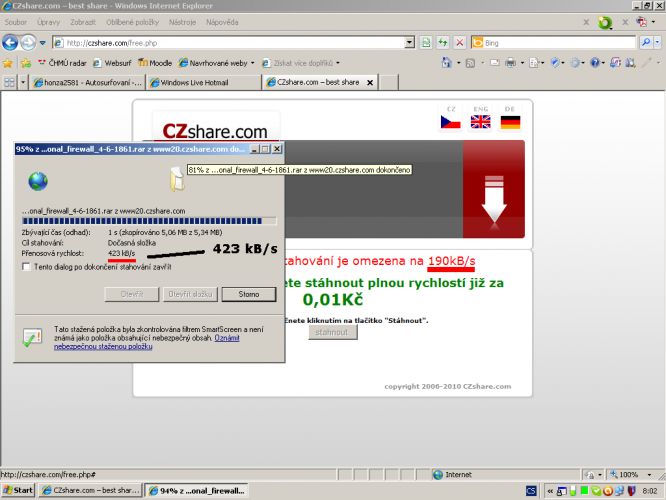Screen dimensions: 666x500
Task: Open the Safety shield menu icon
Action: (x=555, y=63)
